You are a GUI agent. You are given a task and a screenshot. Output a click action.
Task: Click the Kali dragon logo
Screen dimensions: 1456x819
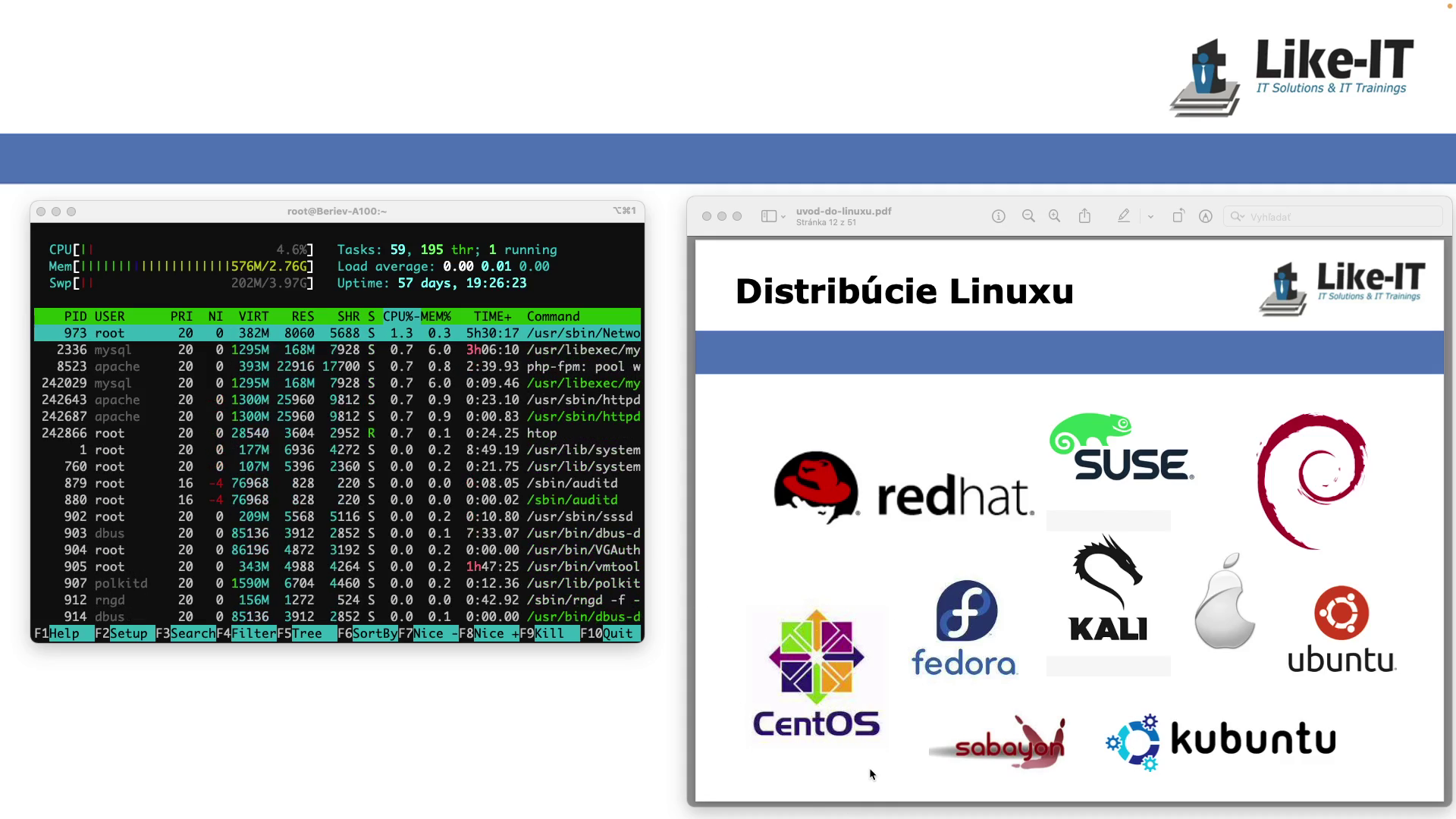(x=1108, y=588)
